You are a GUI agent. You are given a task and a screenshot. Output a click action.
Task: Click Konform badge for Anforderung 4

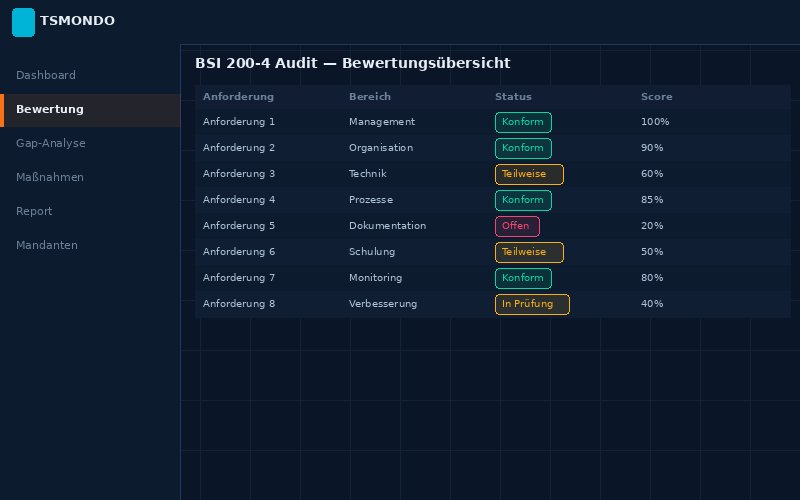tap(523, 201)
